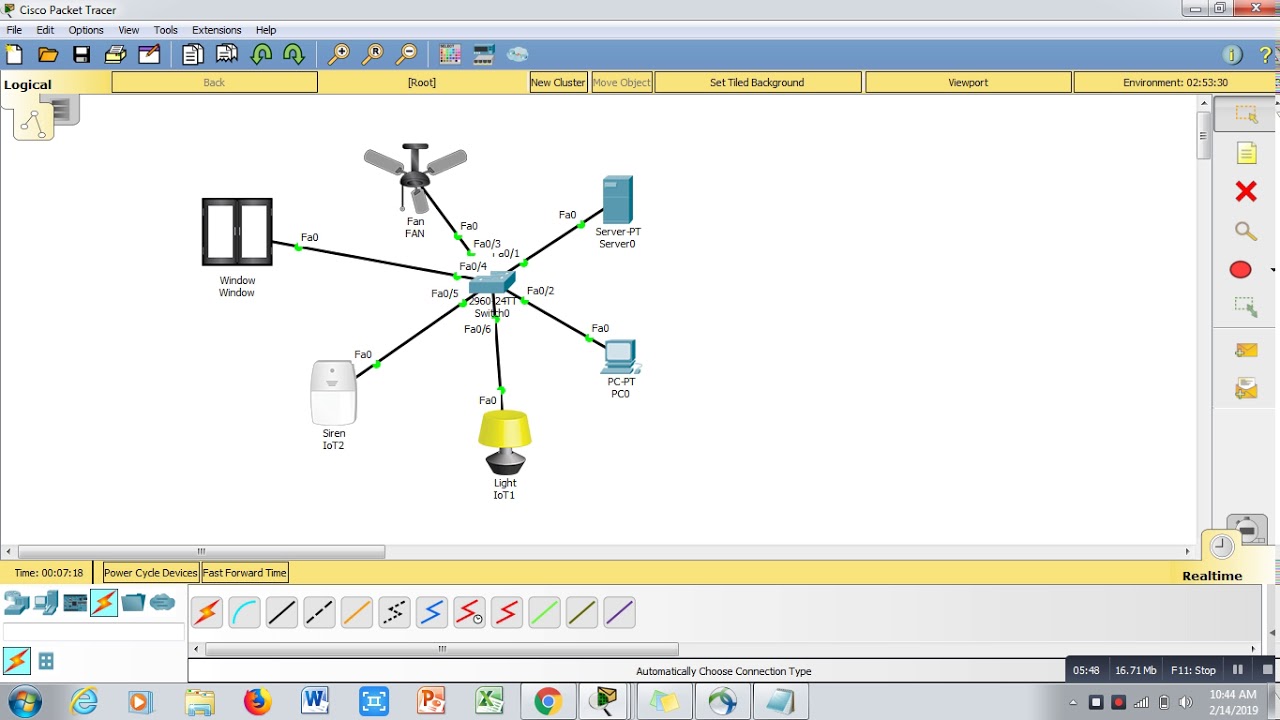Select the Components category

coord(75,602)
